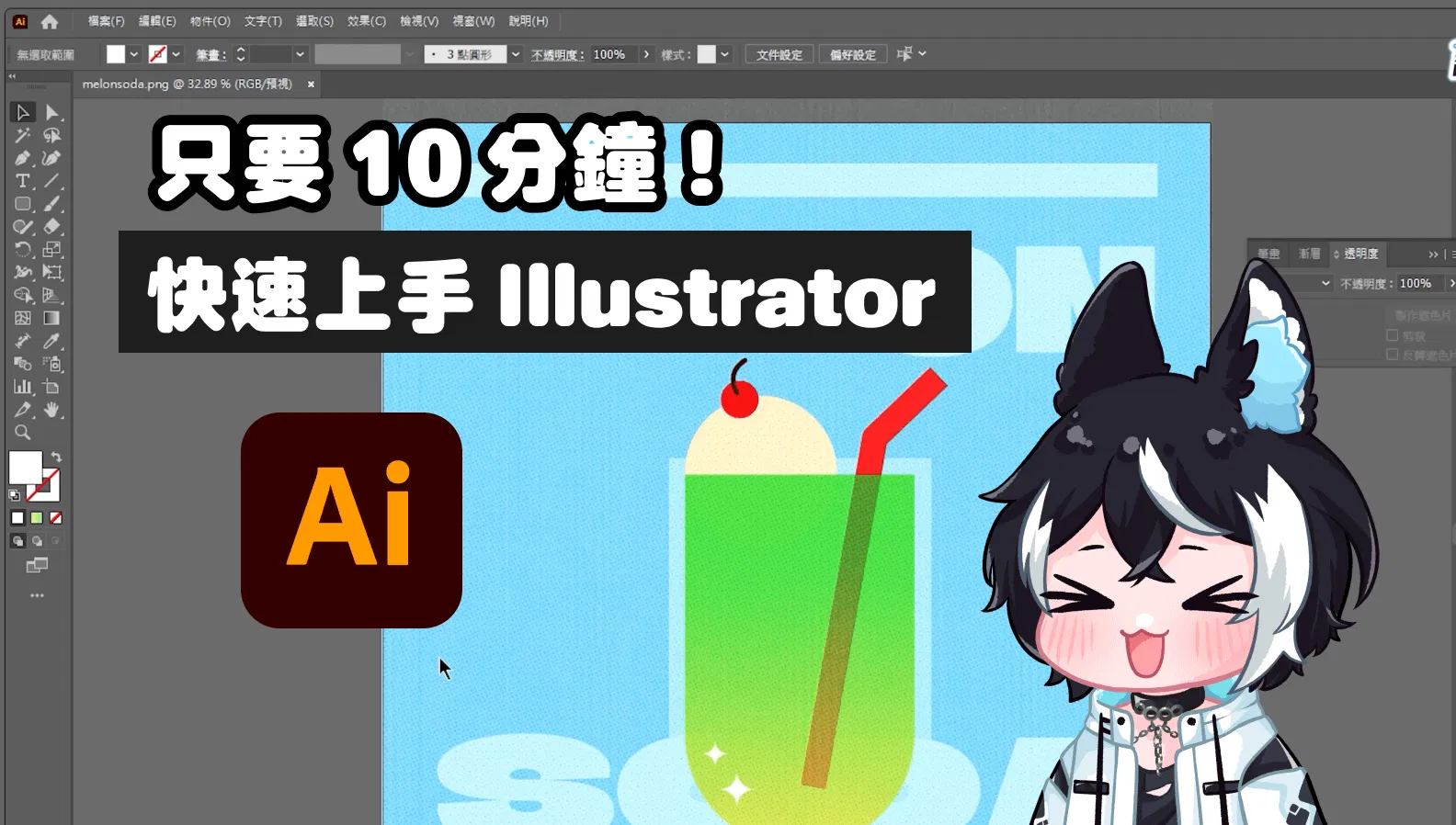1456x825 pixels.
Task: Select the Mesh tool
Action: (23, 318)
